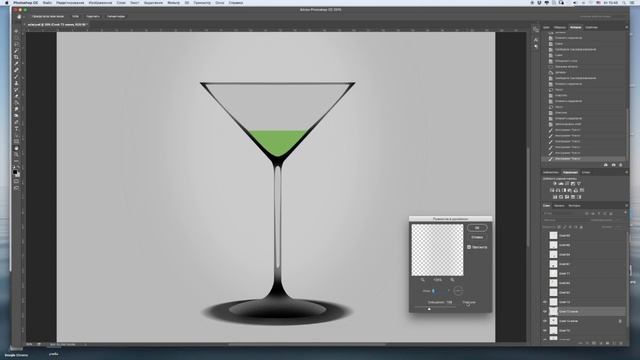The height and width of the screenshot is (360, 640).
Task: Click OK in Motion Blur dialog
Action: (477, 228)
